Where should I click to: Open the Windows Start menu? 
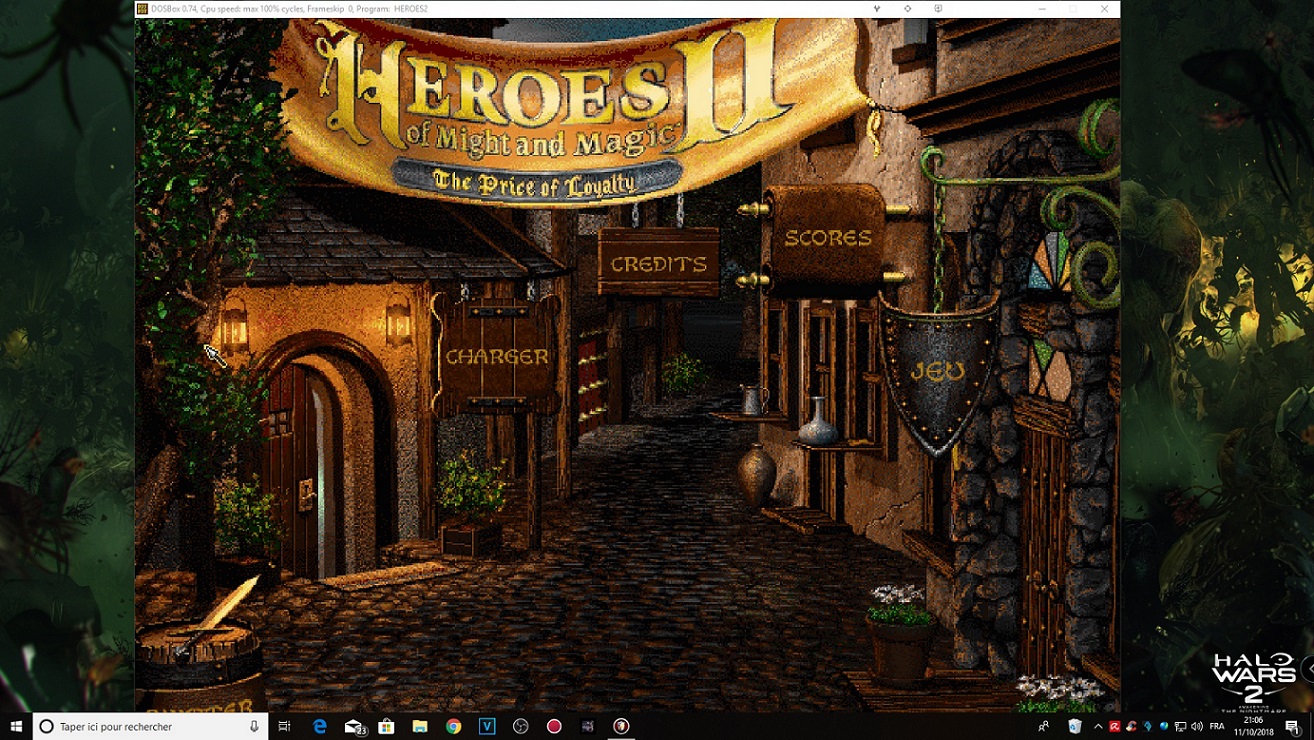point(16,726)
